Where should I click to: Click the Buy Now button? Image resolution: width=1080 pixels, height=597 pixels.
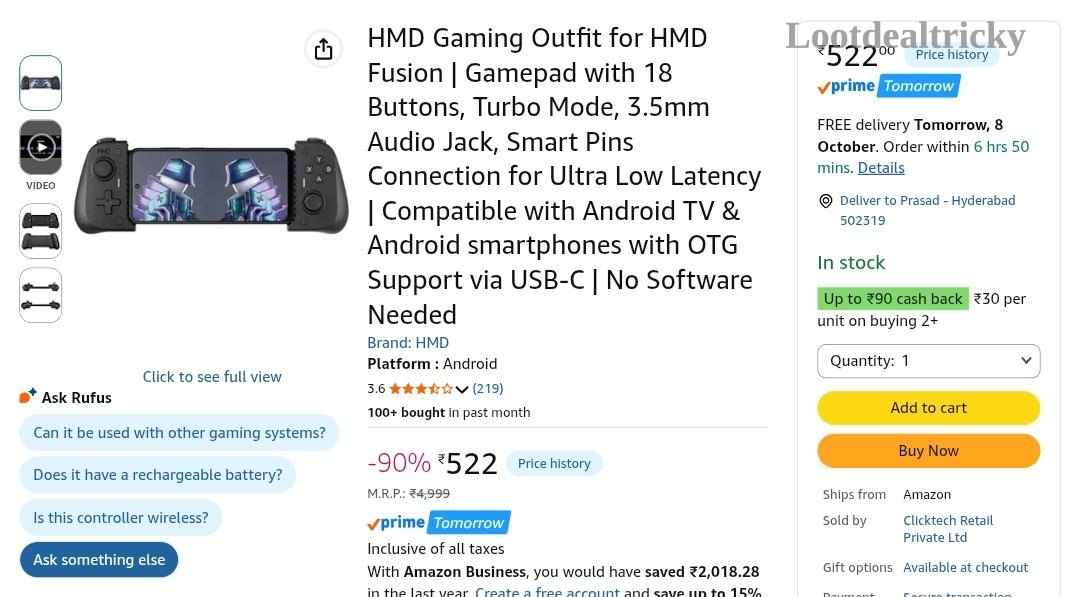click(x=928, y=450)
